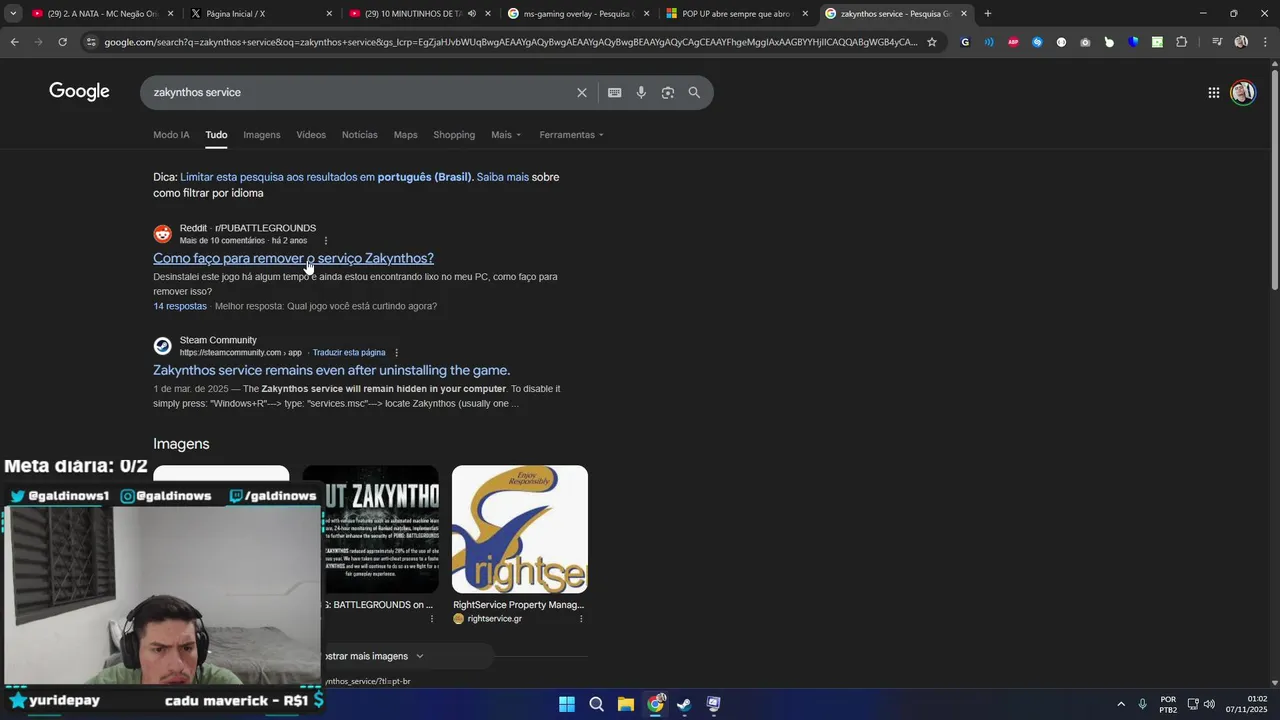Reload the current page

coord(62,42)
